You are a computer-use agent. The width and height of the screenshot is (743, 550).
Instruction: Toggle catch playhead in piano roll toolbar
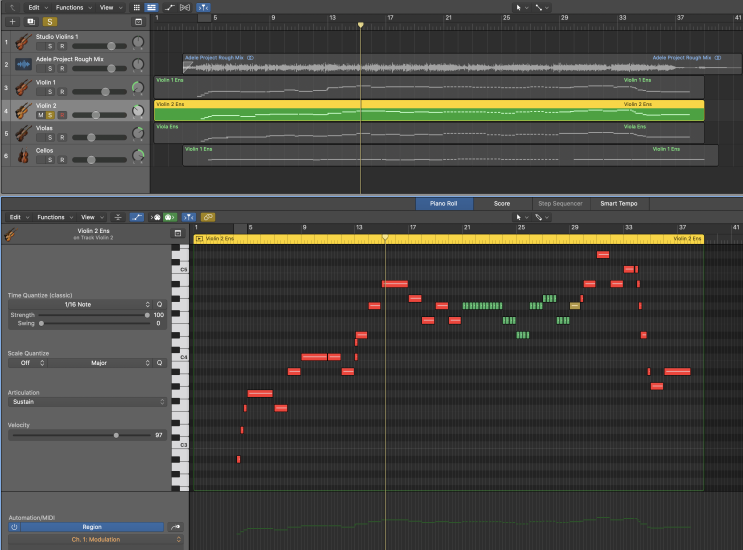tap(189, 217)
